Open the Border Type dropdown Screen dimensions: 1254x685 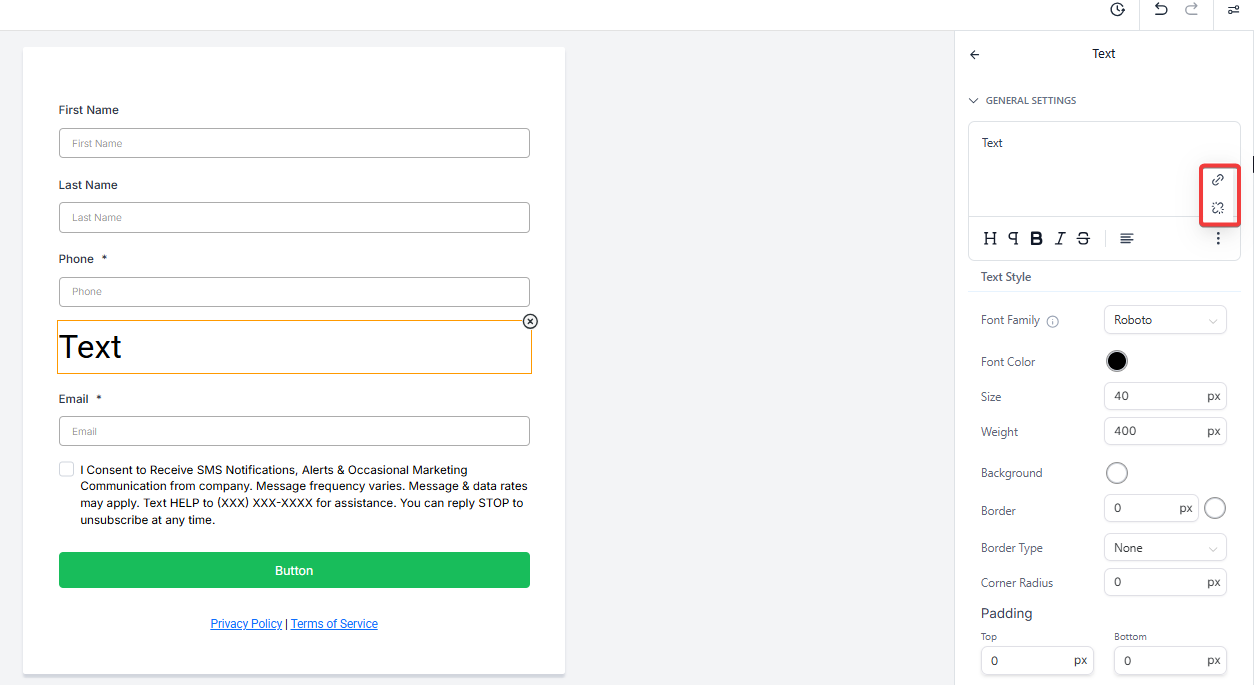point(1164,548)
